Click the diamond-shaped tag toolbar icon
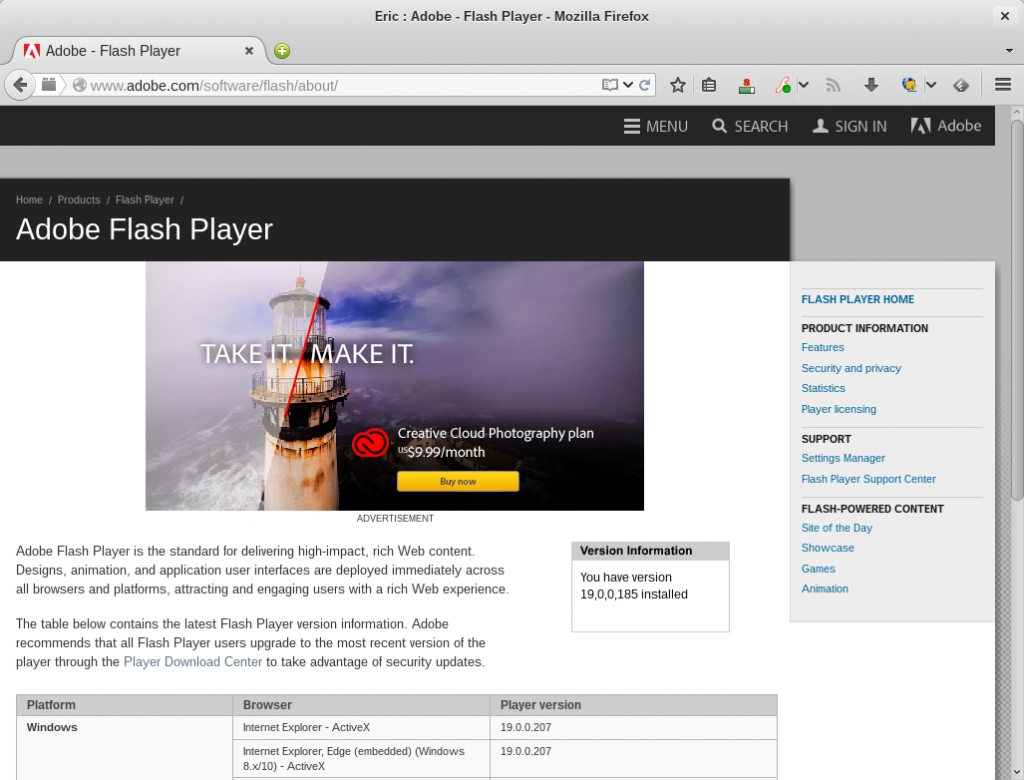This screenshot has height=780, width=1024. 961,85
